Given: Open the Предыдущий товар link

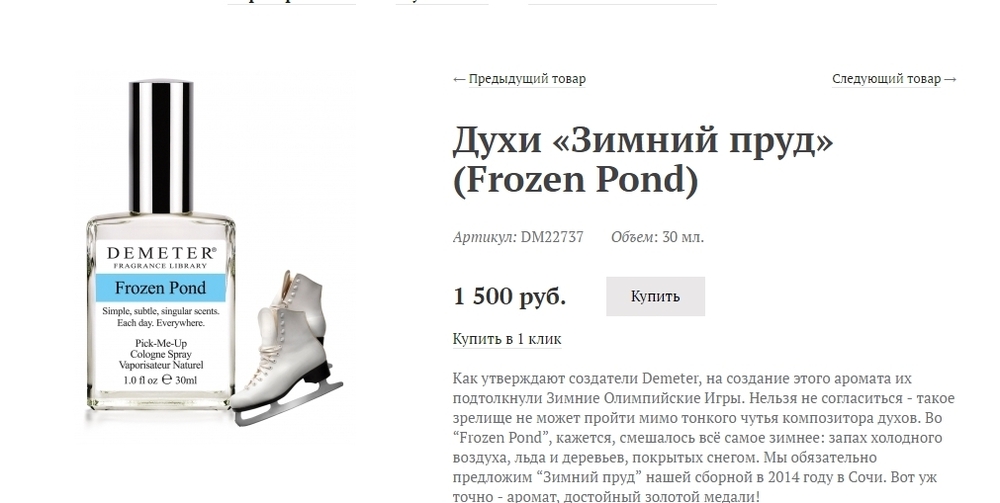Looking at the screenshot, I should tap(527, 79).
